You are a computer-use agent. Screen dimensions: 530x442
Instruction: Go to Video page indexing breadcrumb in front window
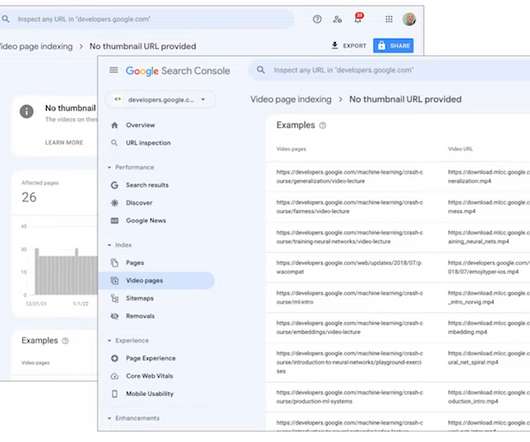pos(291,99)
